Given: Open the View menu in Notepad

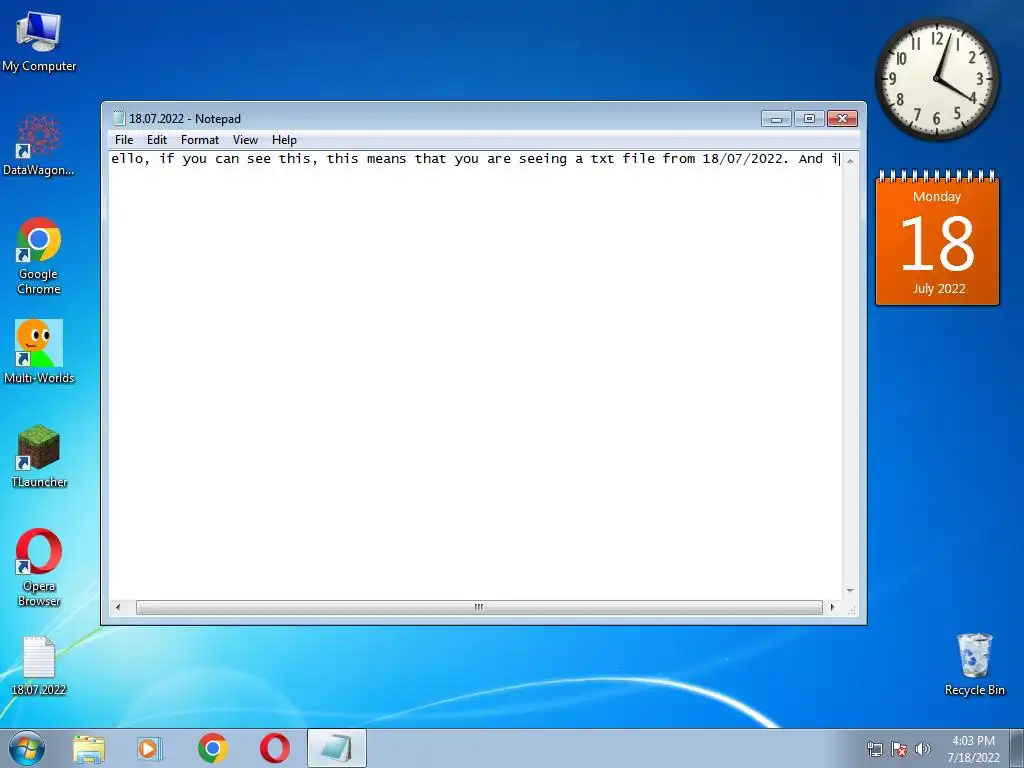Looking at the screenshot, I should pyautogui.click(x=246, y=140).
